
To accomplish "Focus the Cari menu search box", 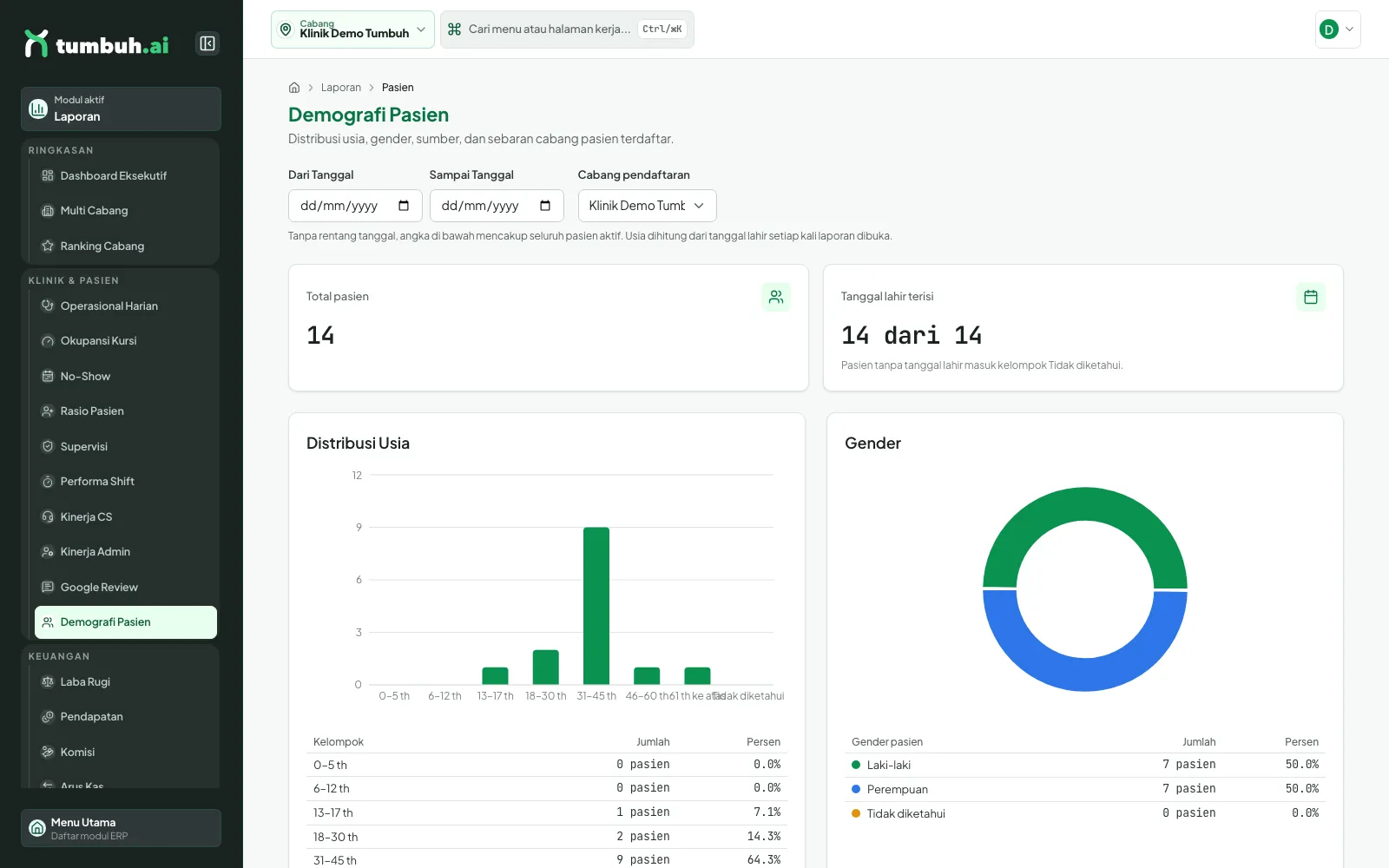I will [x=567, y=30].
